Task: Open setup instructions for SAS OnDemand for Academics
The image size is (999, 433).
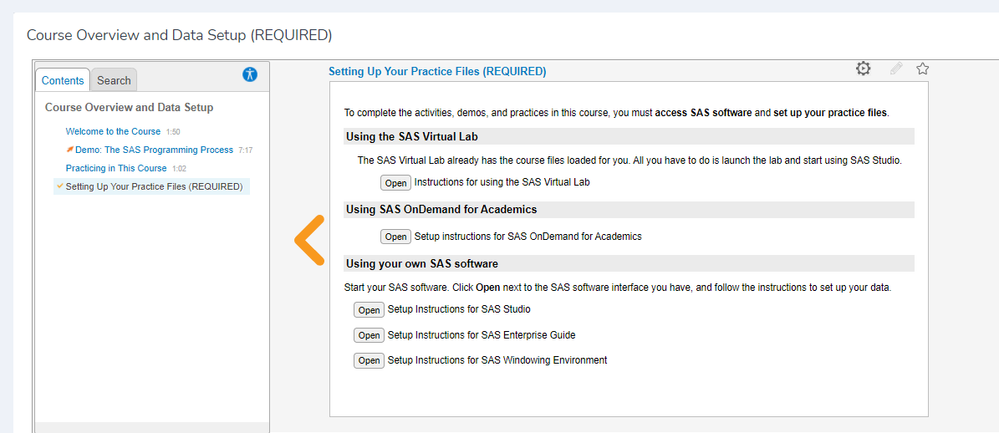Action: click(396, 237)
